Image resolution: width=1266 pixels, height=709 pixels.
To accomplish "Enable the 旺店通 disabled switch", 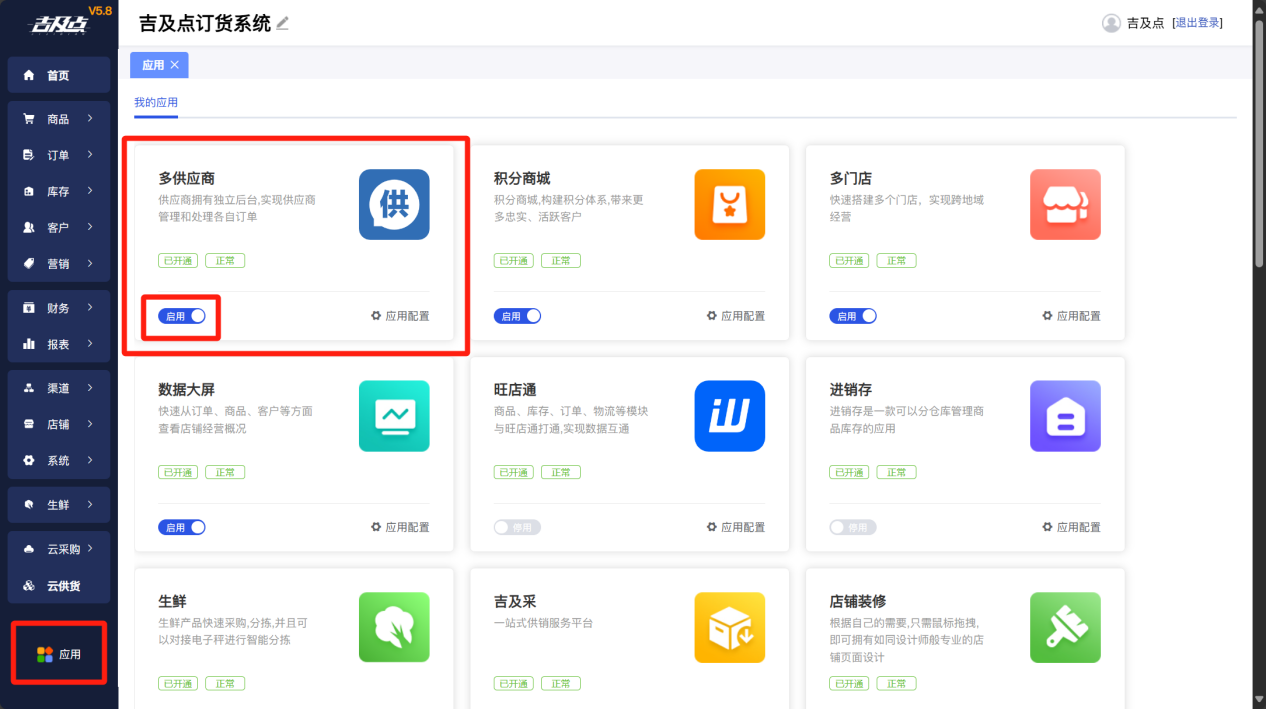I will pos(517,527).
